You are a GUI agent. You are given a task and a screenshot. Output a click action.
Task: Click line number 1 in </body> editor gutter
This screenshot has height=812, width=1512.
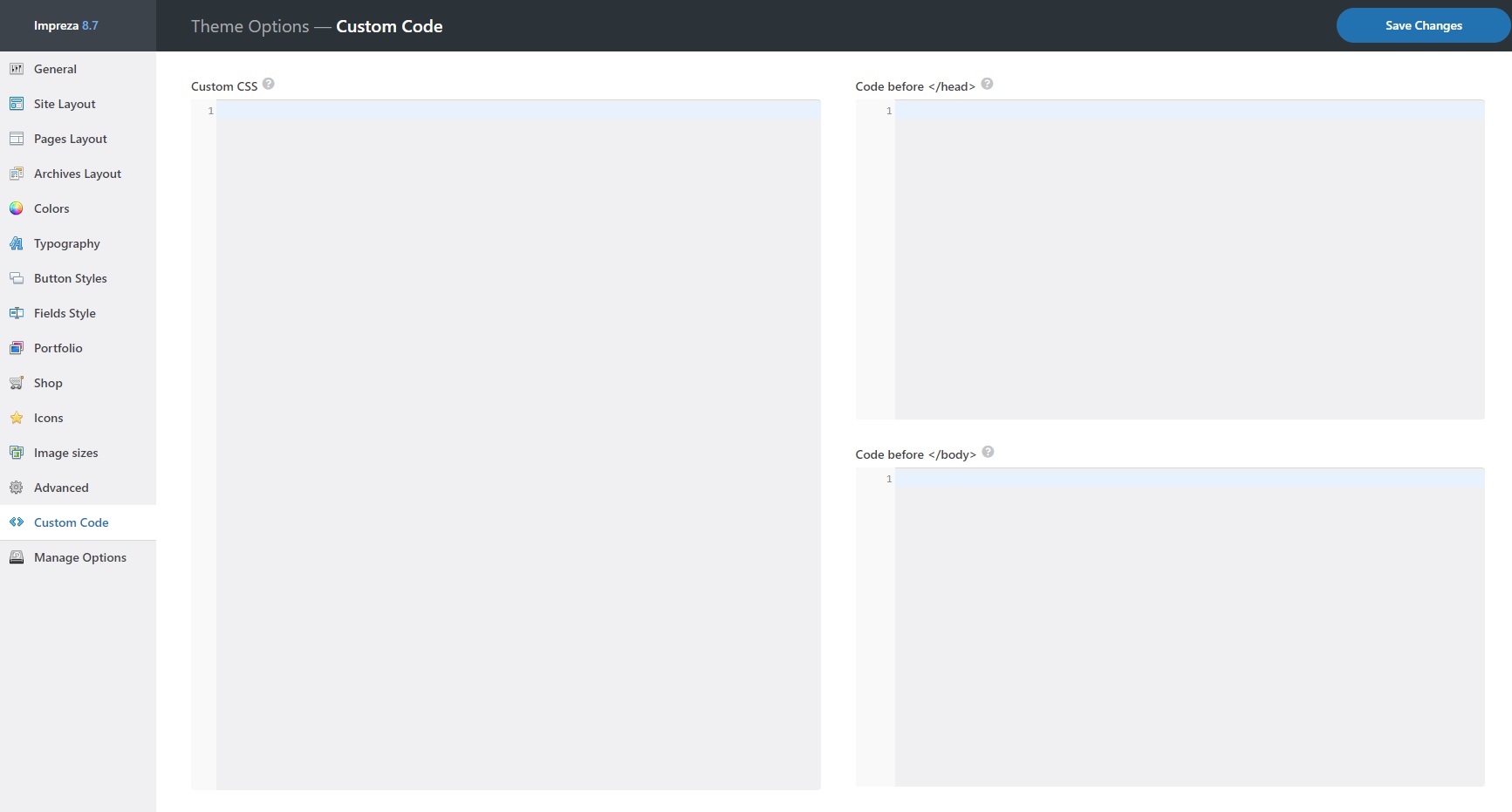(x=889, y=479)
